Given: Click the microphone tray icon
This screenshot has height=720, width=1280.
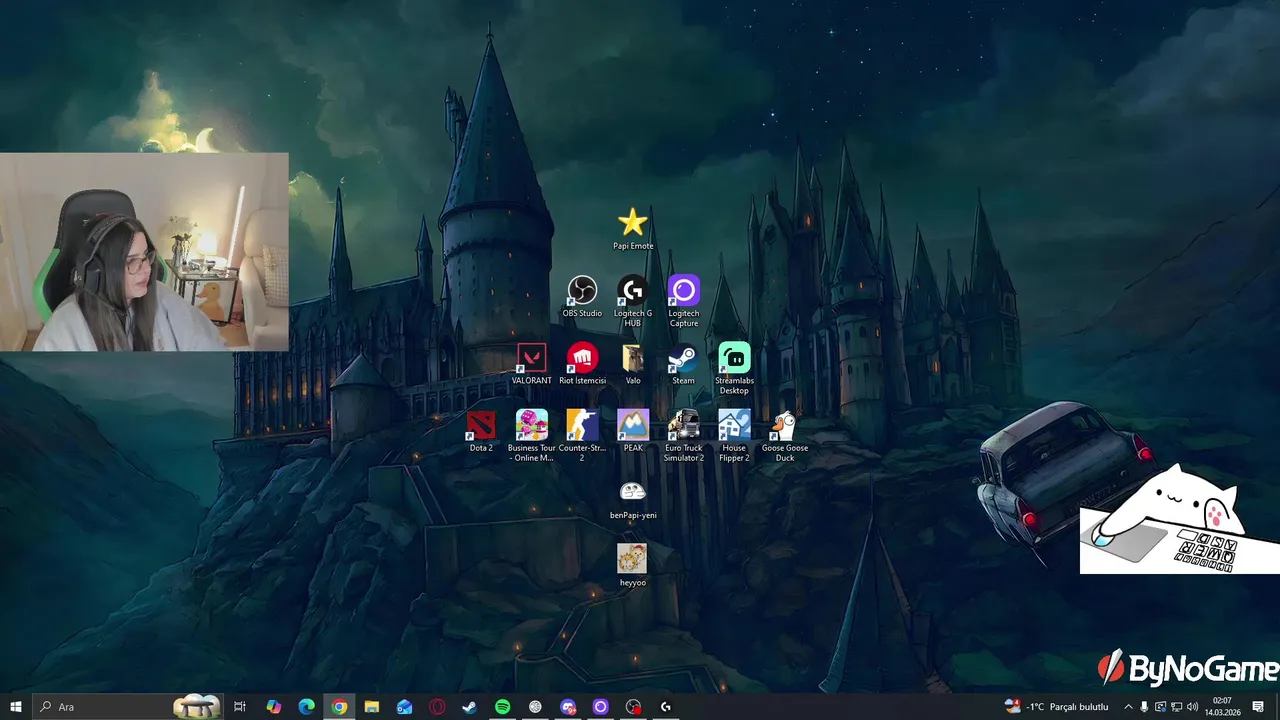Looking at the screenshot, I should point(1144,707).
